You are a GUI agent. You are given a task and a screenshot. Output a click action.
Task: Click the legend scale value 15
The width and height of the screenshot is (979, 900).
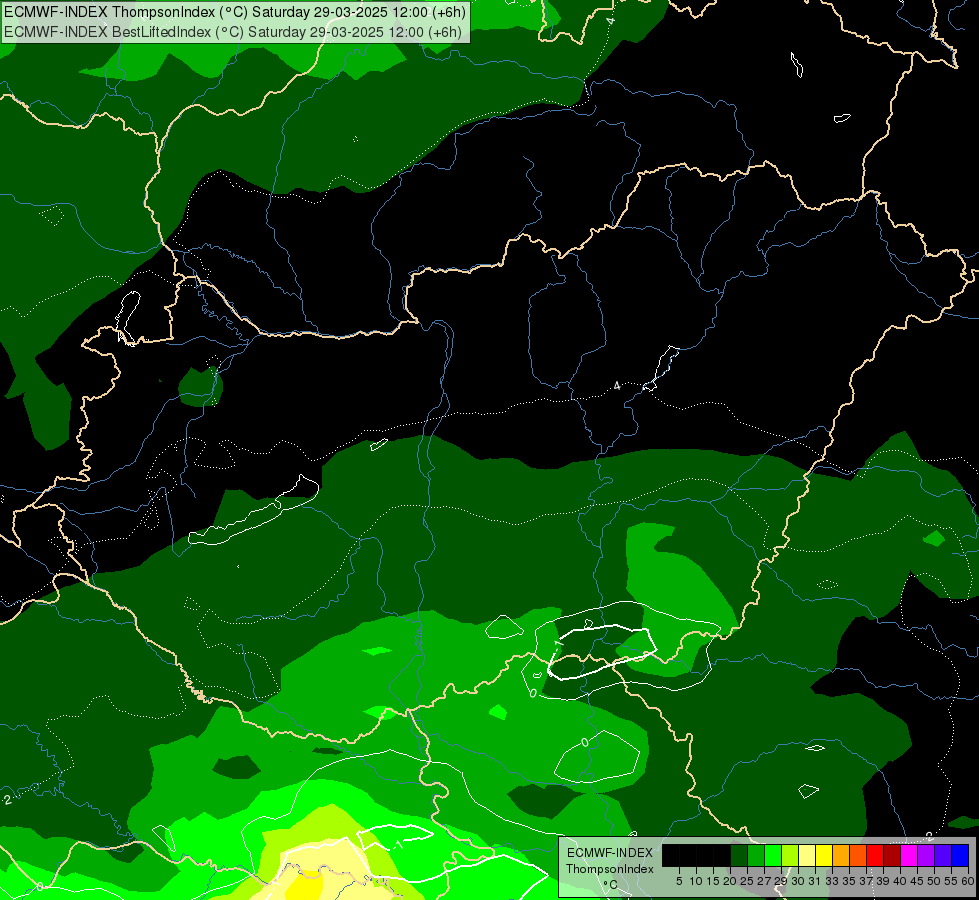coord(713,881)
